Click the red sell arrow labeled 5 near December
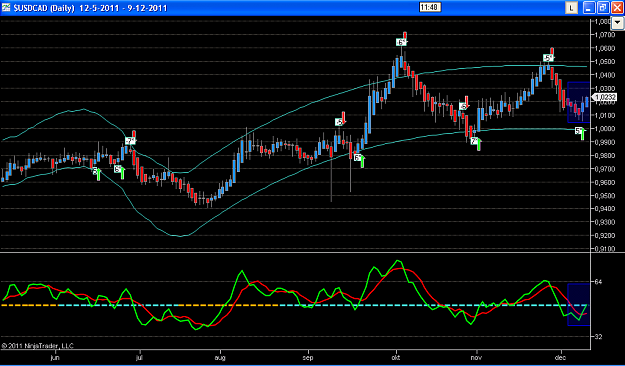This screenshot has height=366, width=625. (552, 52)
